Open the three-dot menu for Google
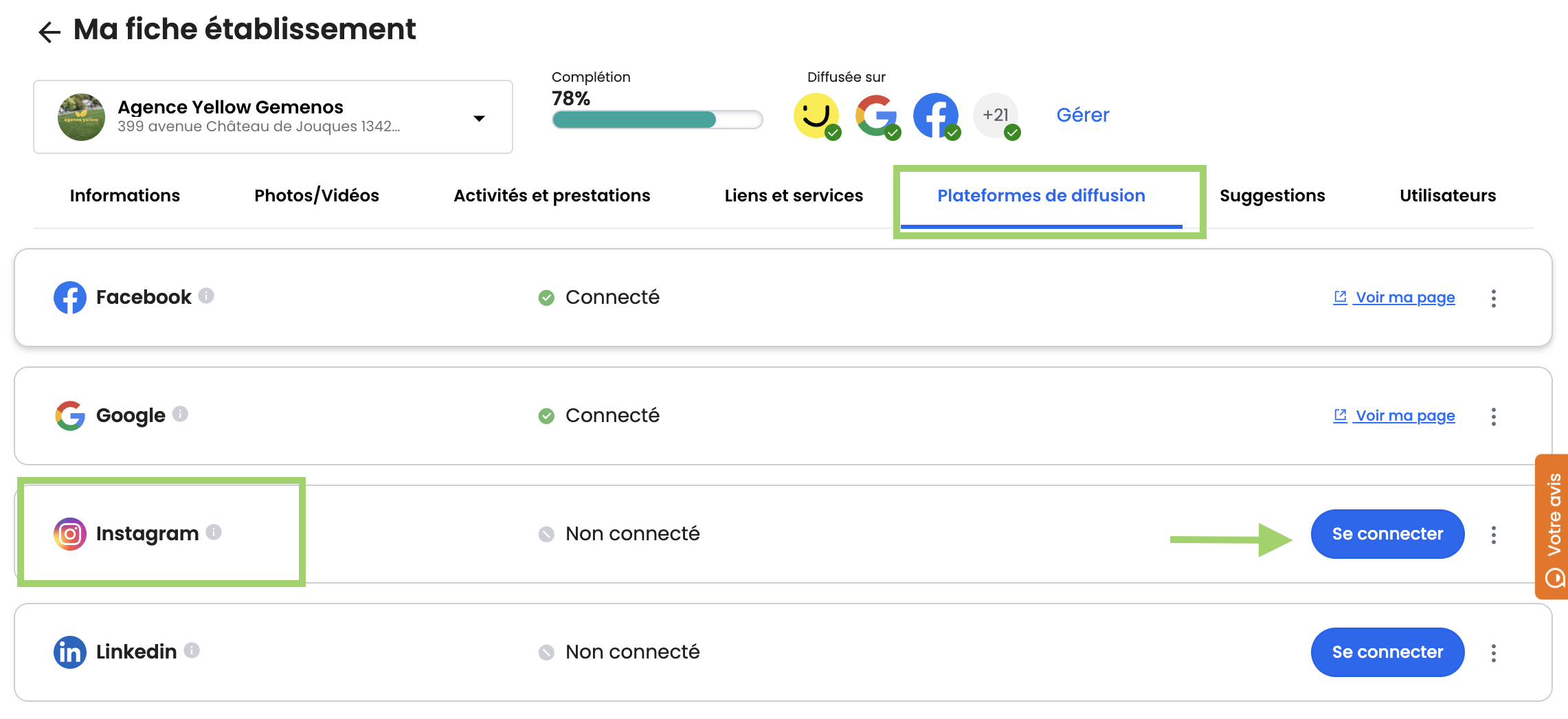 [1493, 417]
